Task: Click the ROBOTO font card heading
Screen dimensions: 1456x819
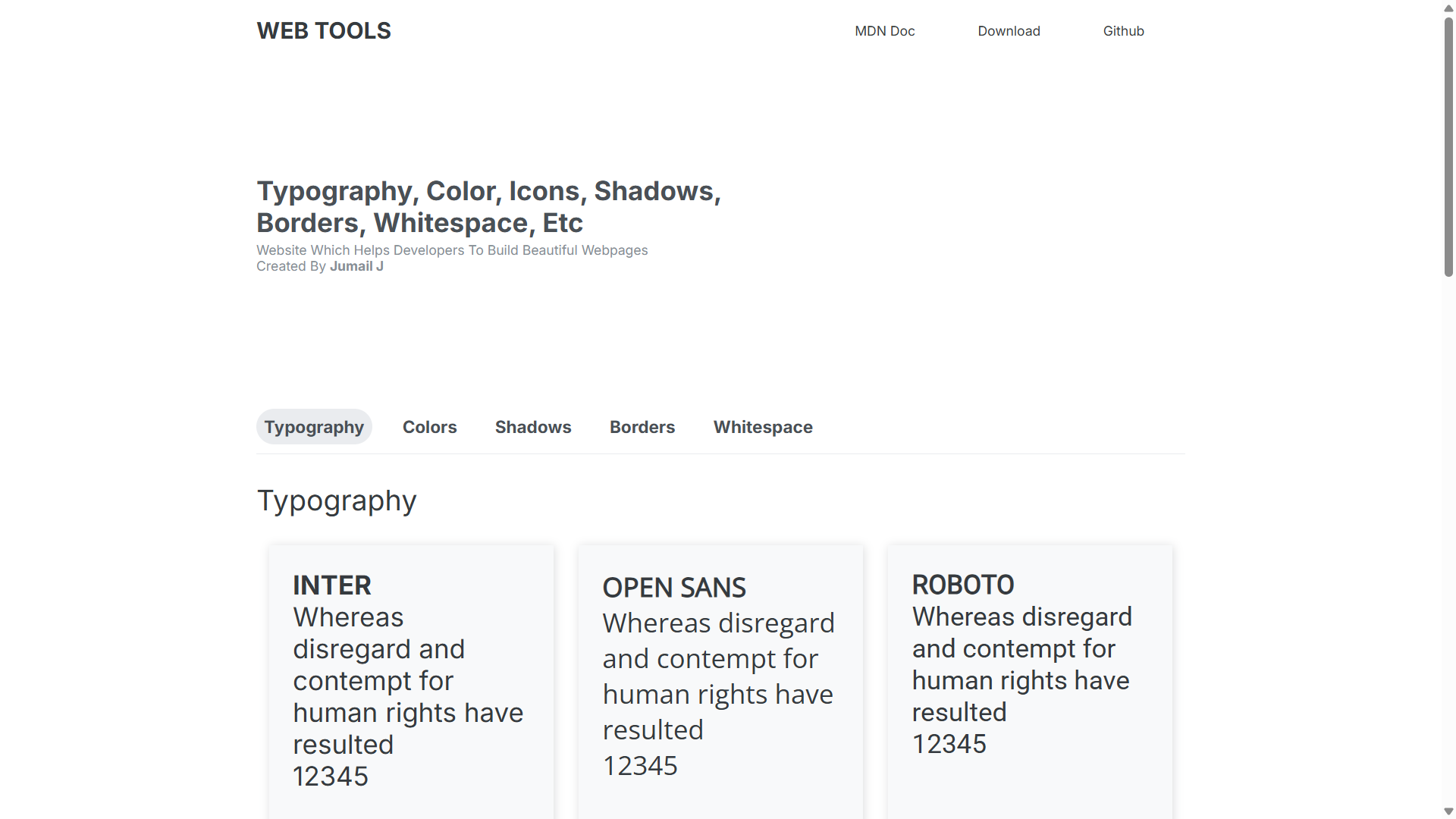Action: point(963,585)
